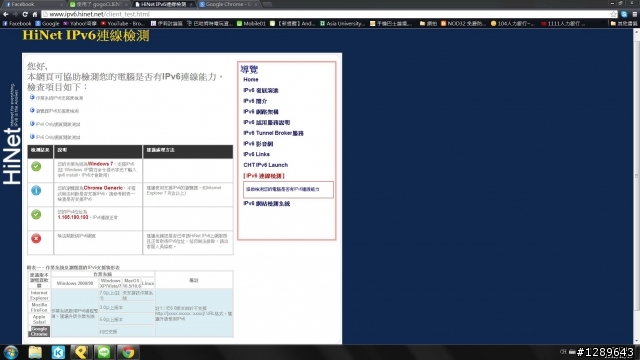Click green check icon in Windows 7 row

click(x=36, y=166)
